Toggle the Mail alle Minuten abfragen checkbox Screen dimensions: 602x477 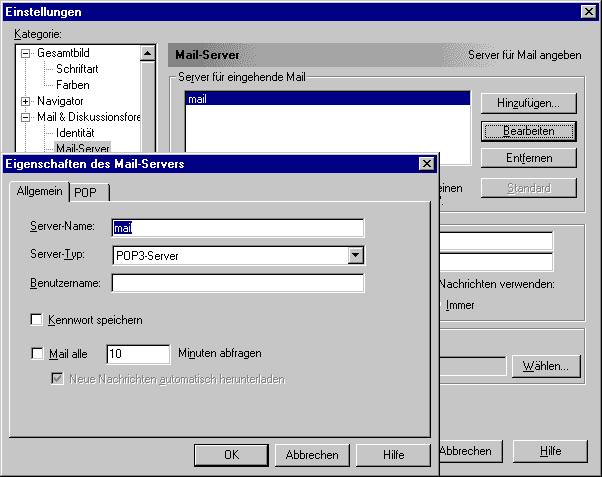(38, 353)
